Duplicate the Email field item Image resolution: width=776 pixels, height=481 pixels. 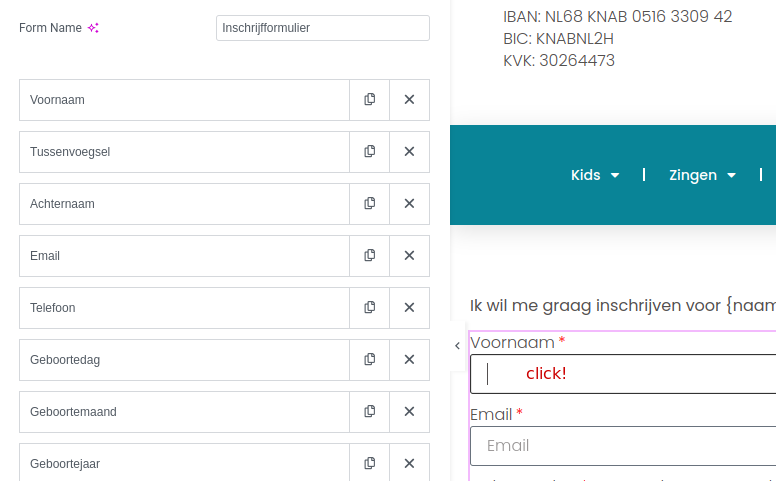[x=369, y=256]
